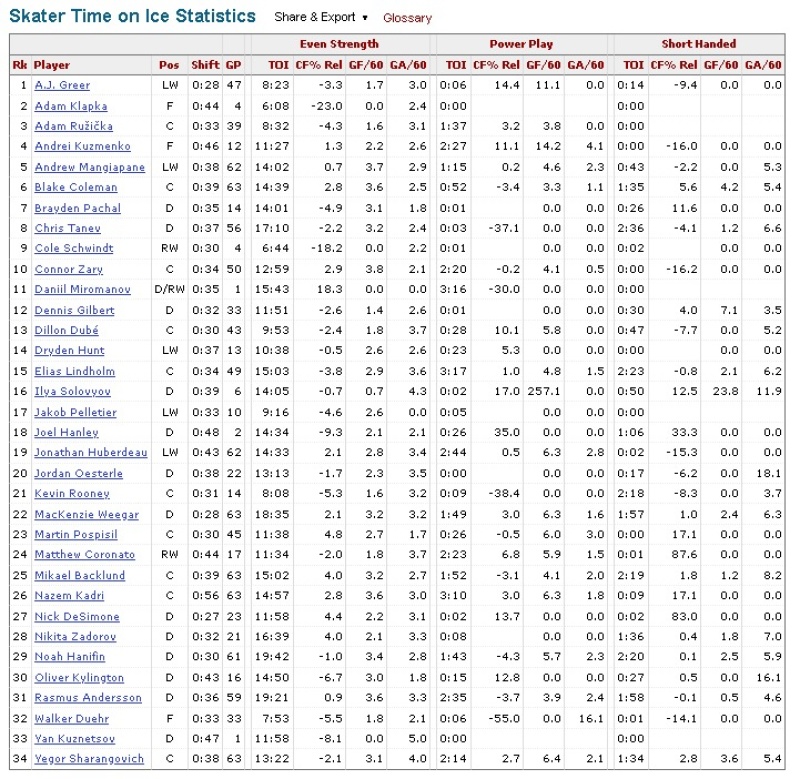Viewport: 800px width, 779px height.
Task: Select the 257.1 cell for Ilya Solovyov
Action: click(543, 391)
